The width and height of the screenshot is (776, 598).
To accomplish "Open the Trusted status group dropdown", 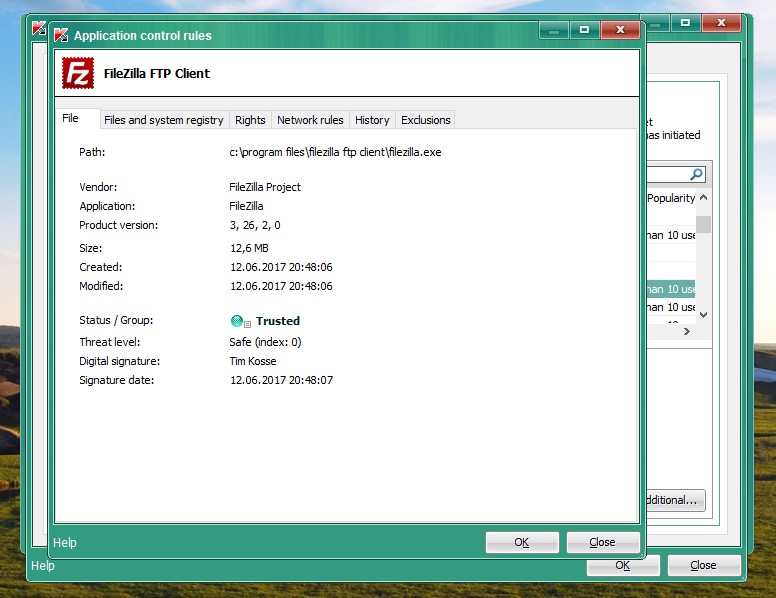I will click(247, 324).
